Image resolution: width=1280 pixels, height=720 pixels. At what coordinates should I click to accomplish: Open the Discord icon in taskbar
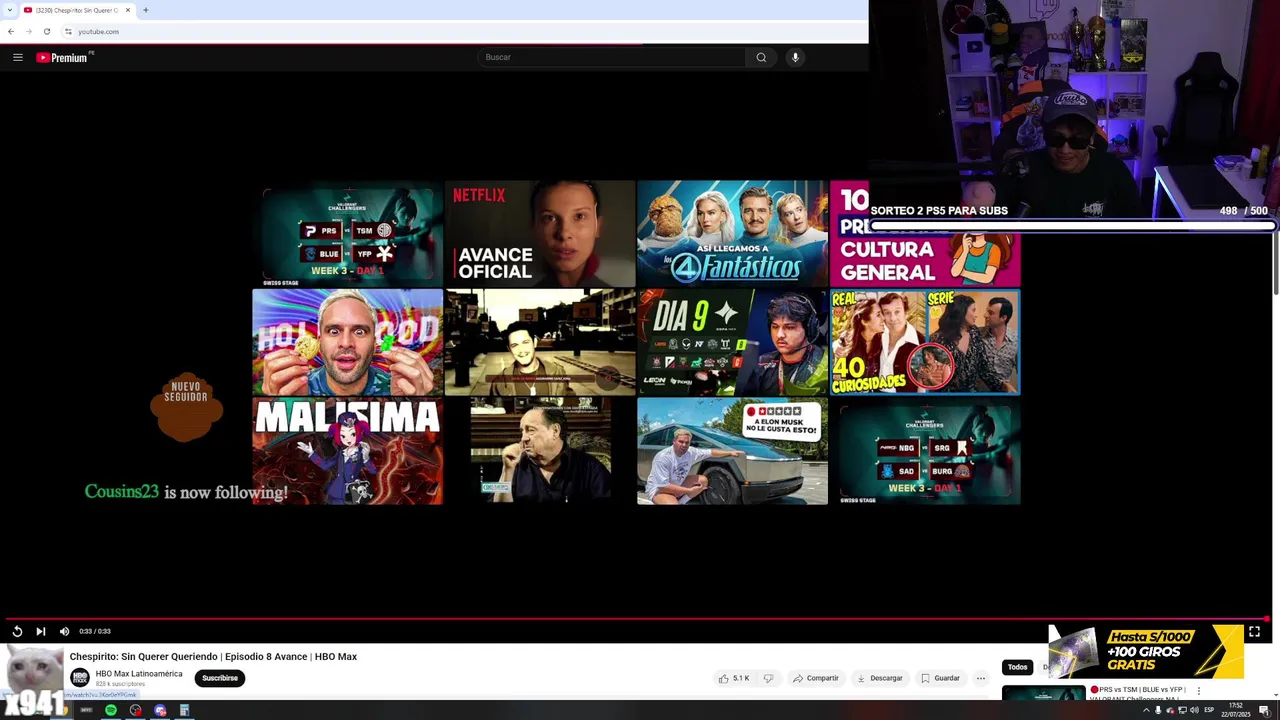point(160,710)
